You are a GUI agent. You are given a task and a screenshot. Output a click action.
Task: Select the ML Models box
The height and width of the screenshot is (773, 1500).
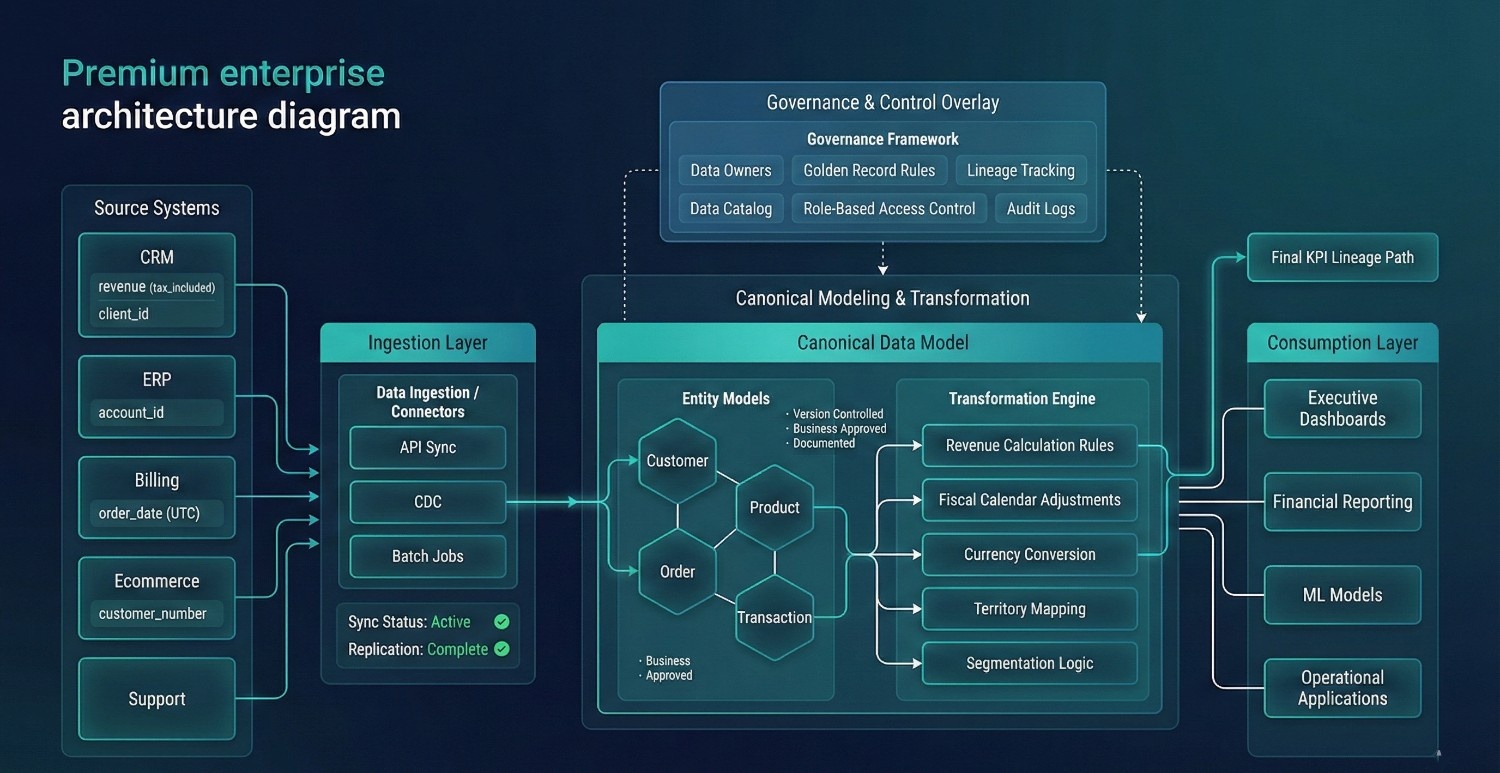coord(1342,595)
